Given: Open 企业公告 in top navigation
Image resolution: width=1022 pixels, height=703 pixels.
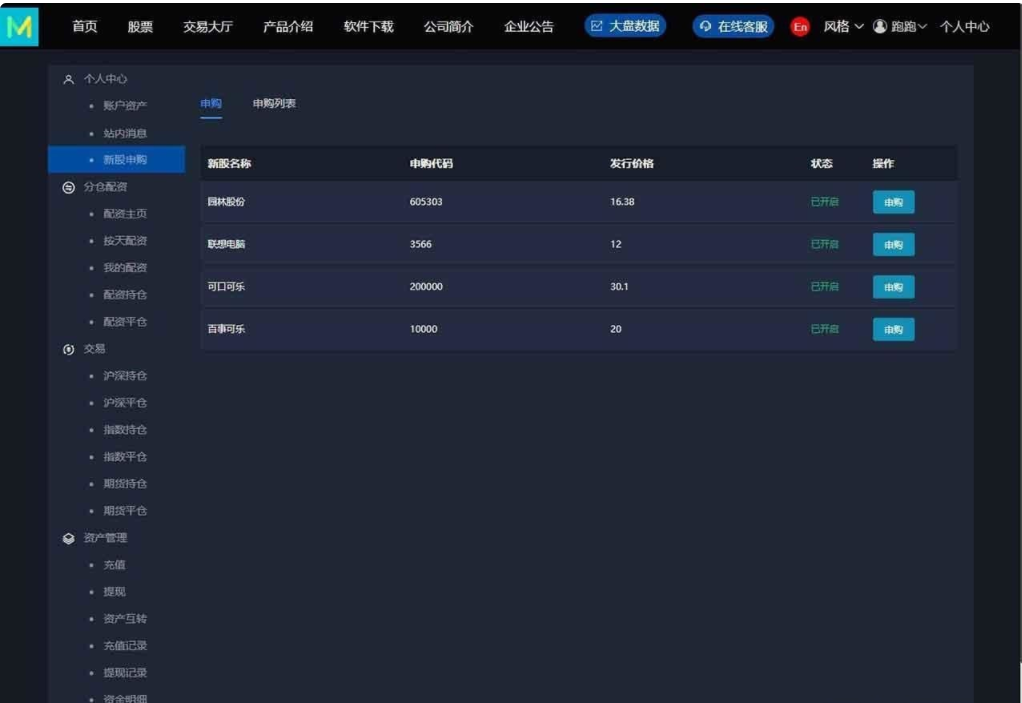Looking at the screenshot, I should pos(529,26).
